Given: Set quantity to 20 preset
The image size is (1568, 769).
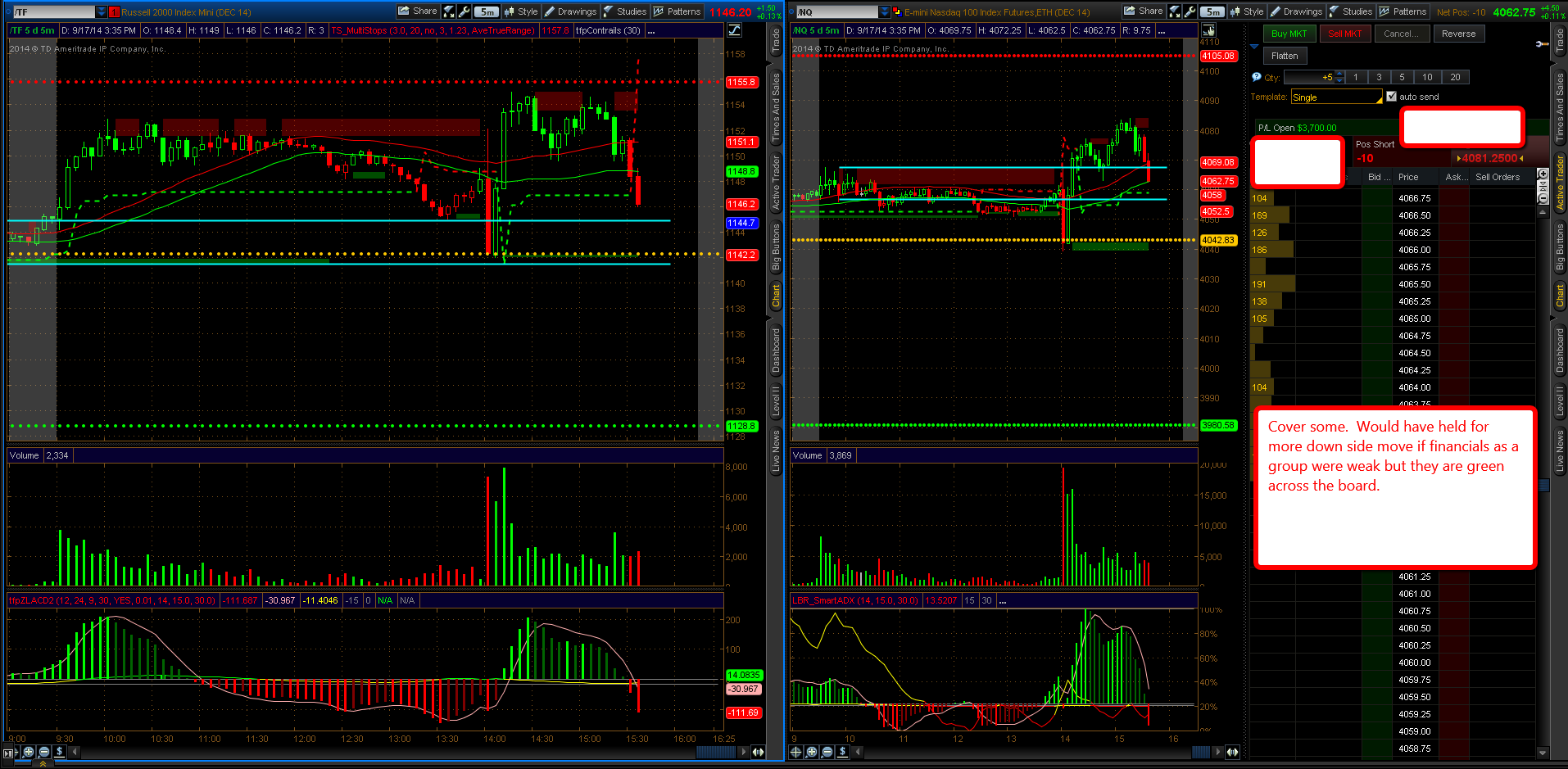Looking at the screenshot, I should pyautogui.click(x=1456, y=77).
